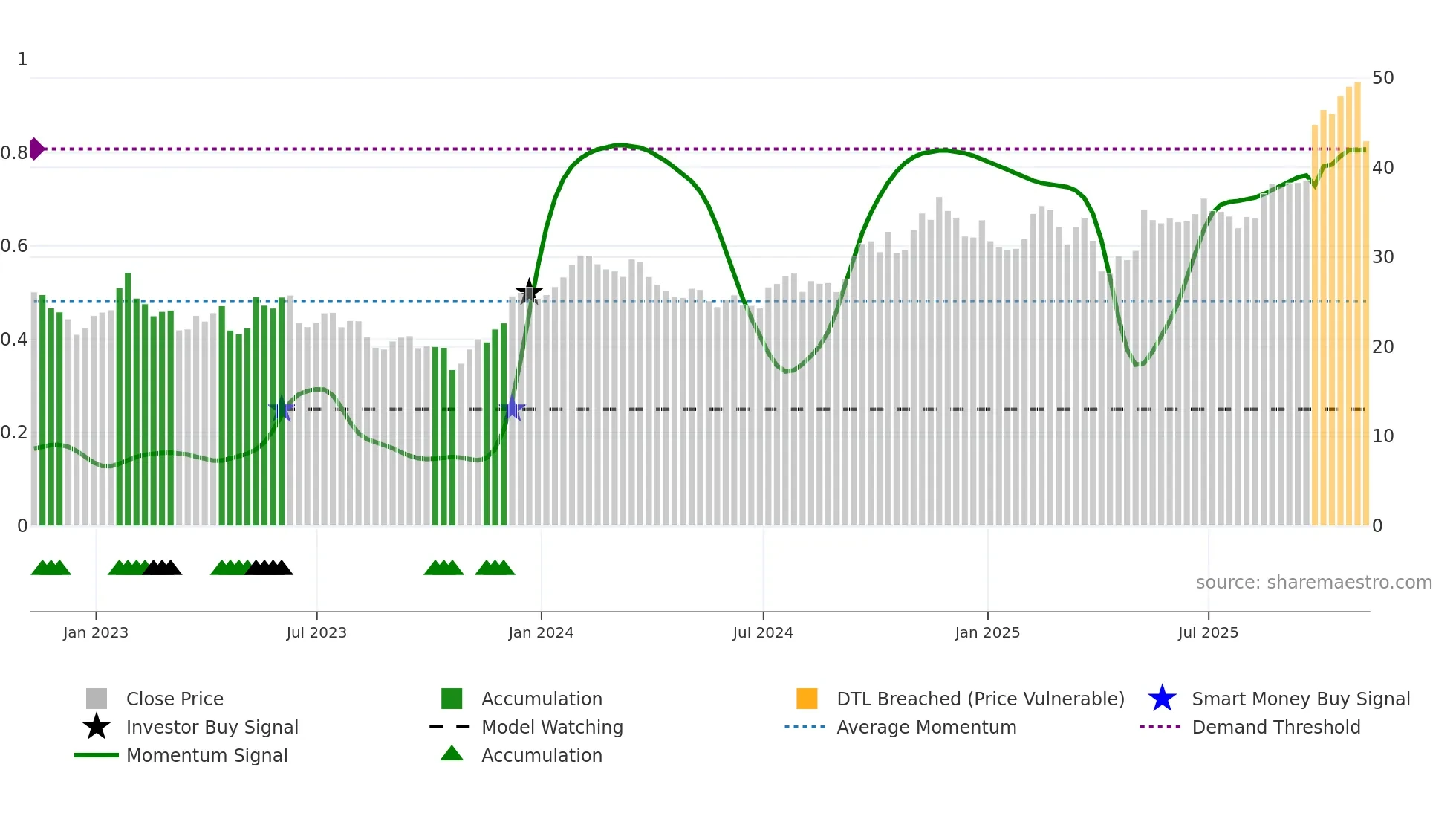Click the blue star legend icon
Viewport: 1456px width, 819px height.
pos(1162,699)
